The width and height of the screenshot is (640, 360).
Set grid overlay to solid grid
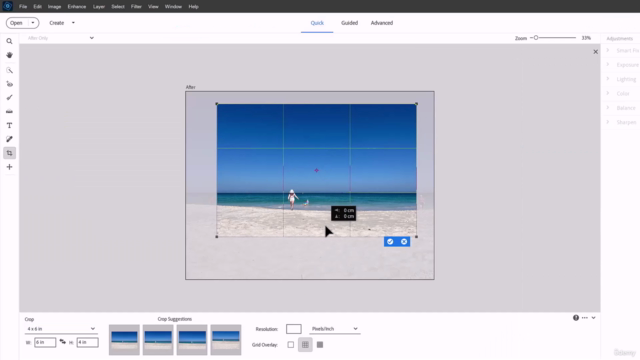(320, 345)
